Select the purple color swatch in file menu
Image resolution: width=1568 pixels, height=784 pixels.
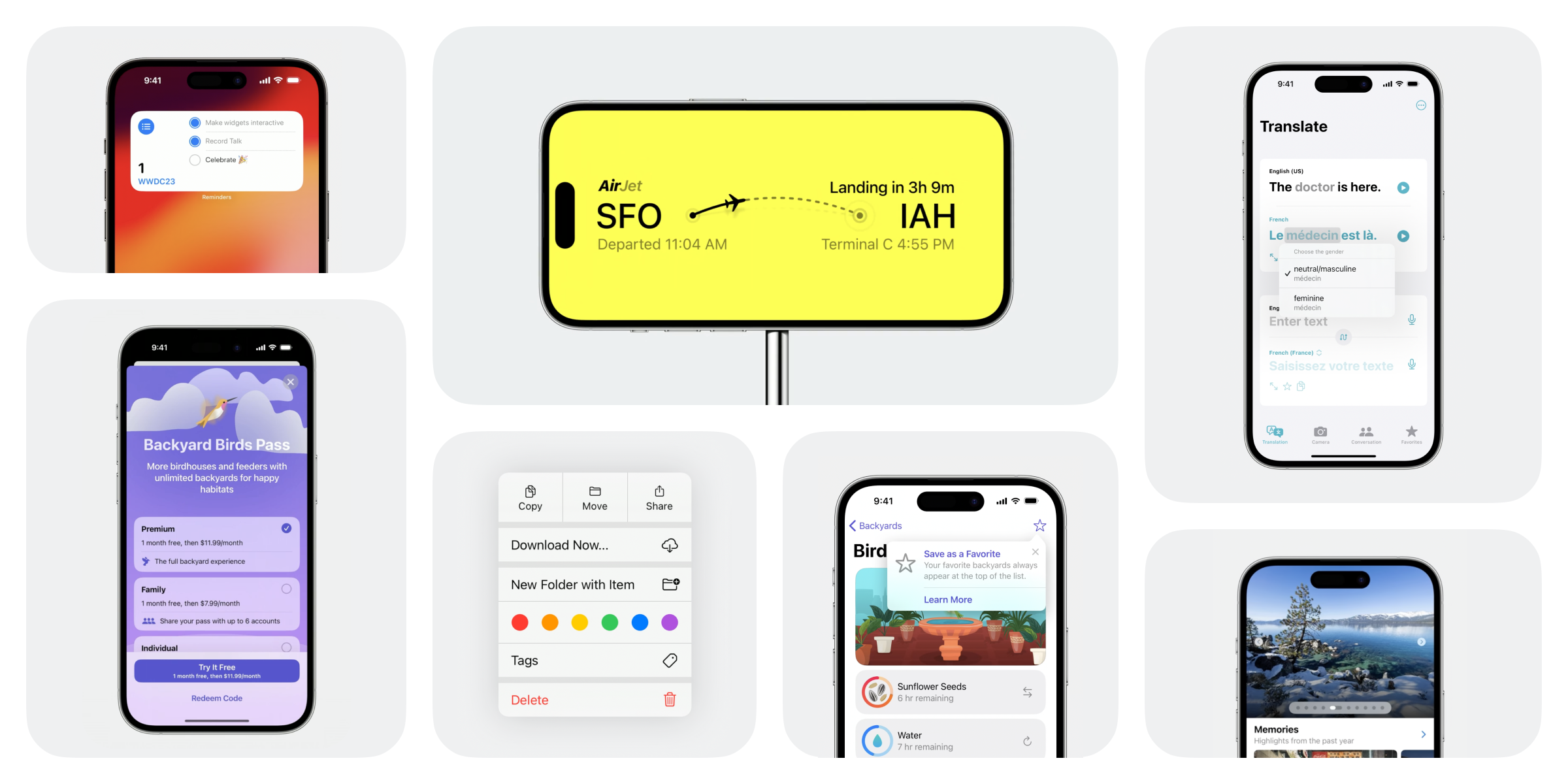click(668, 623)
